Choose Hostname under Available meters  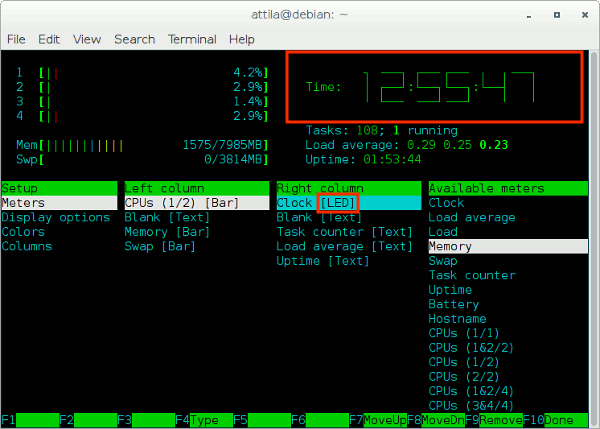[x=457, y=319]
